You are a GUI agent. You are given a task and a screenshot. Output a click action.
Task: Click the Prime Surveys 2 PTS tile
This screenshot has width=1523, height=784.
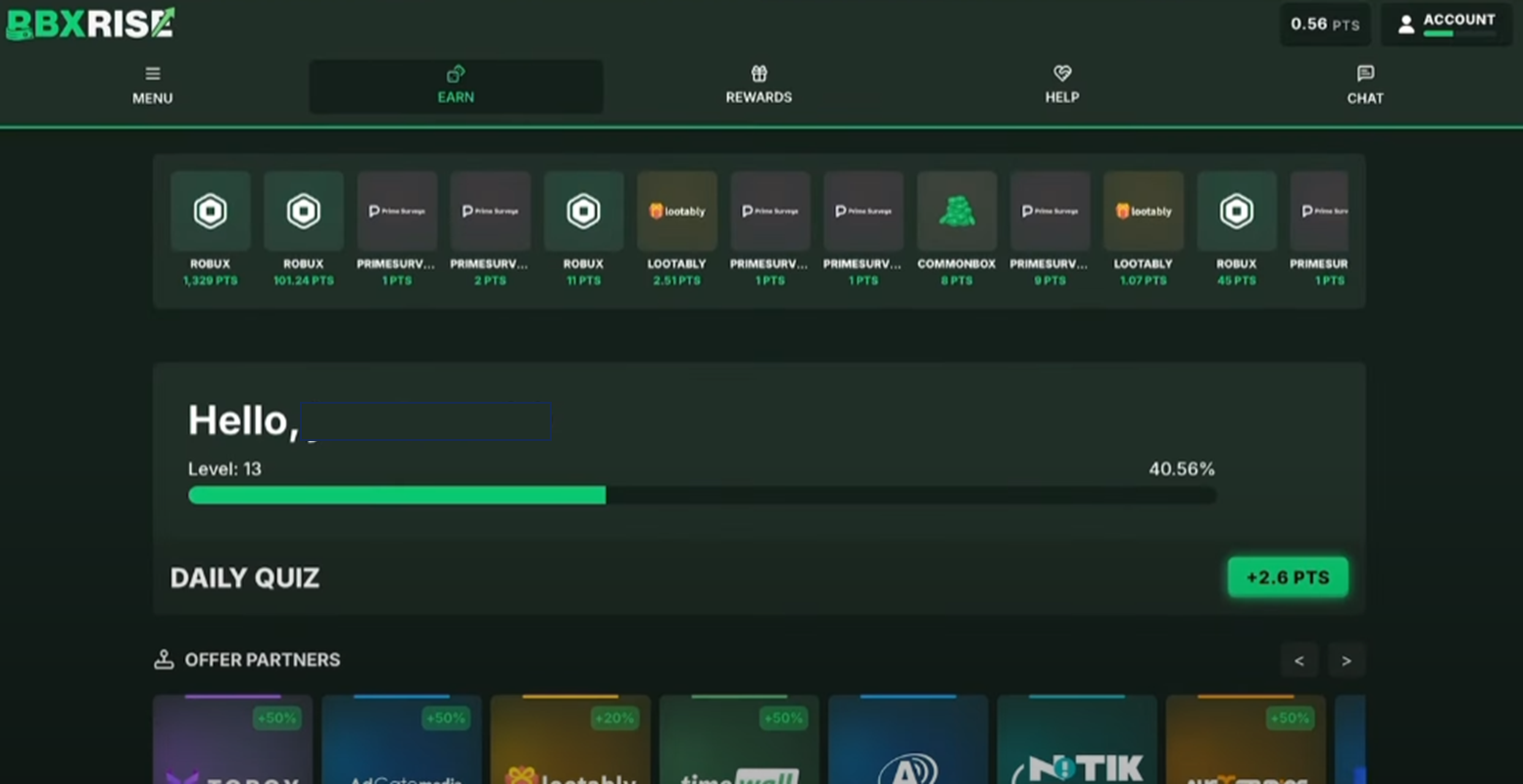click(x=491, y=212)
